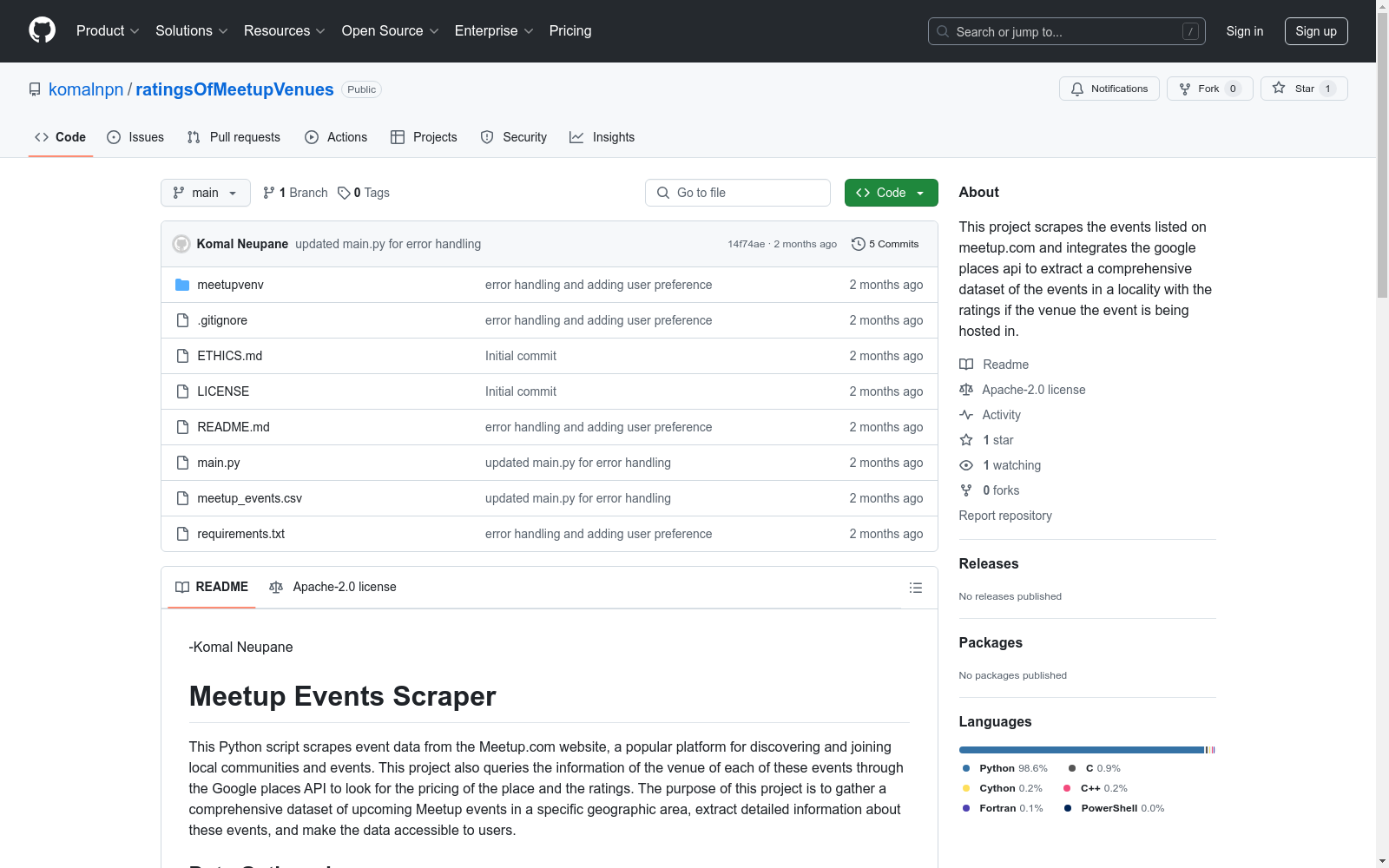The width and height of the screenshot is (1389, 868).
Task: Click the ETHICS.md file icon
Action: click(x=182, y=356)
